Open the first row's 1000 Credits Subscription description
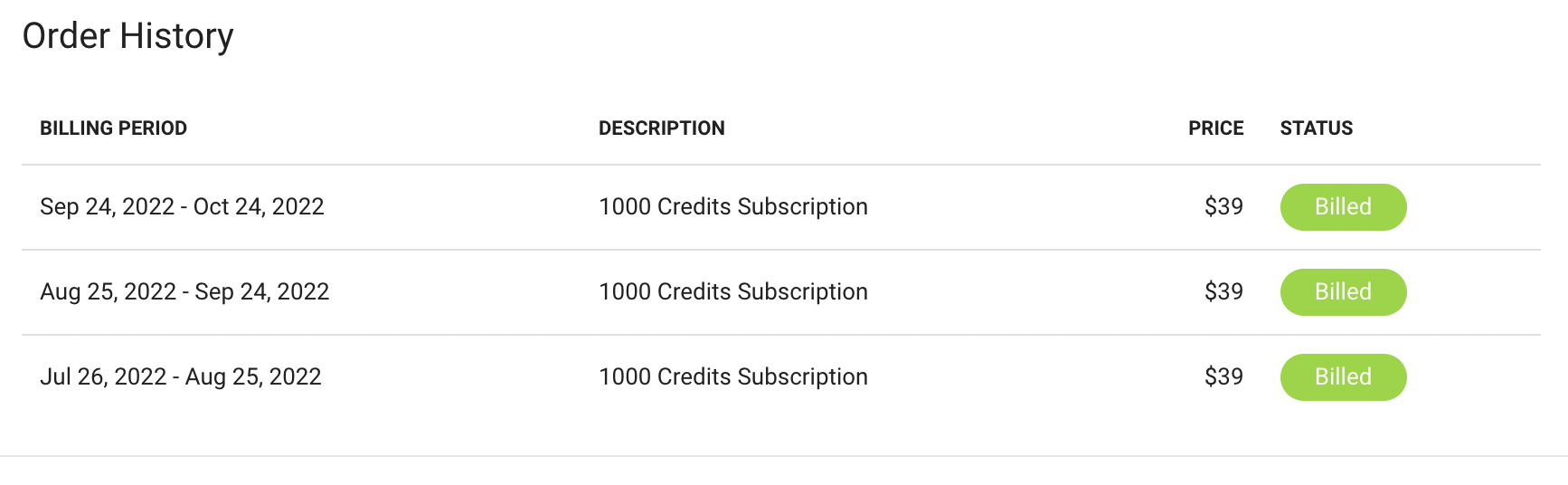 (x=732, y=207)
